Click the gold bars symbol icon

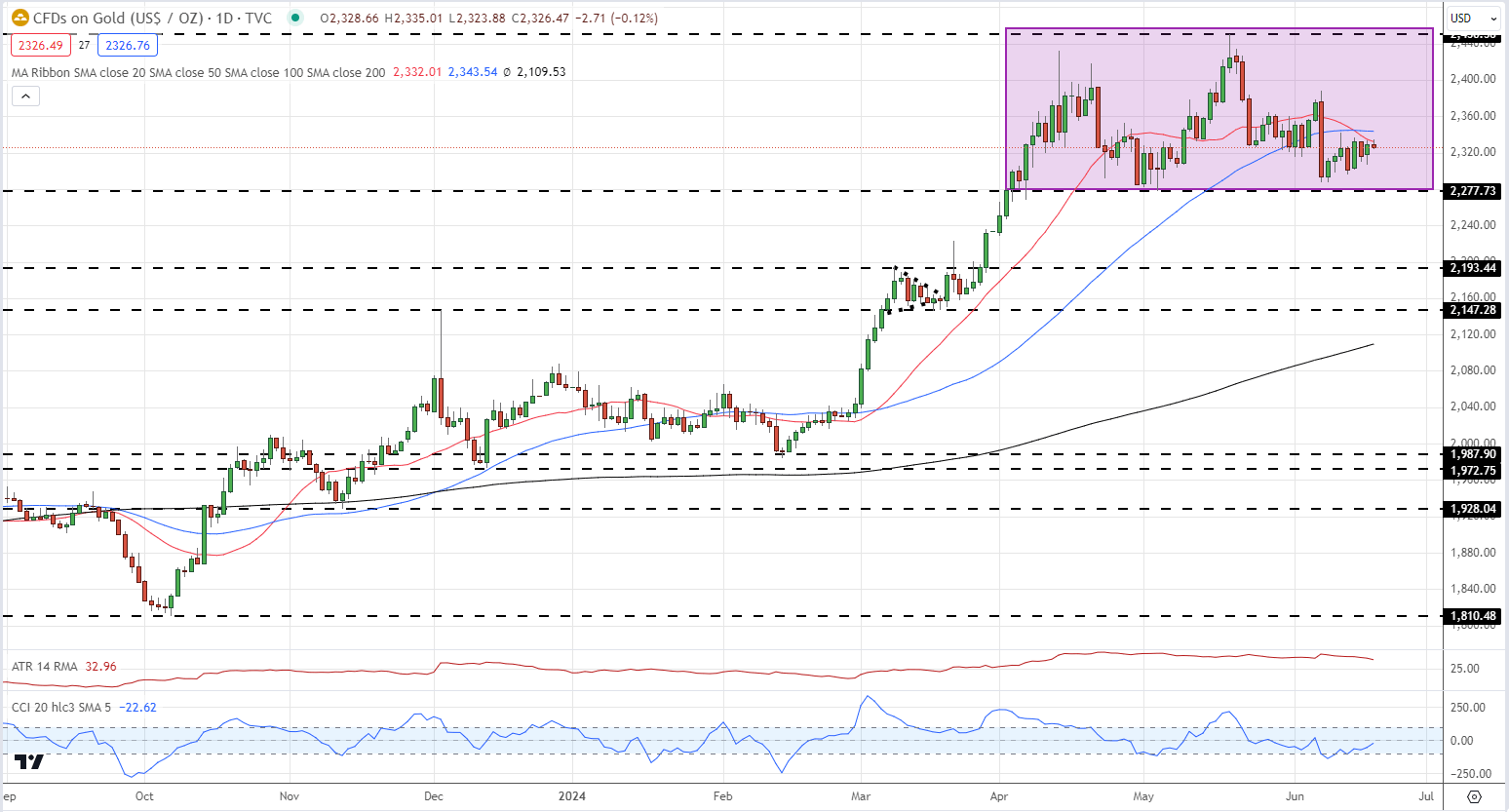(x=19, y=18)
